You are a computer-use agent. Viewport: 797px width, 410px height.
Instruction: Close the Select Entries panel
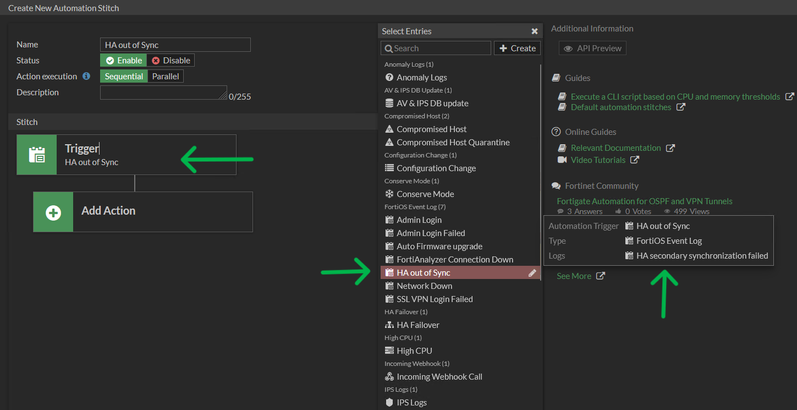tap(534, 31)
